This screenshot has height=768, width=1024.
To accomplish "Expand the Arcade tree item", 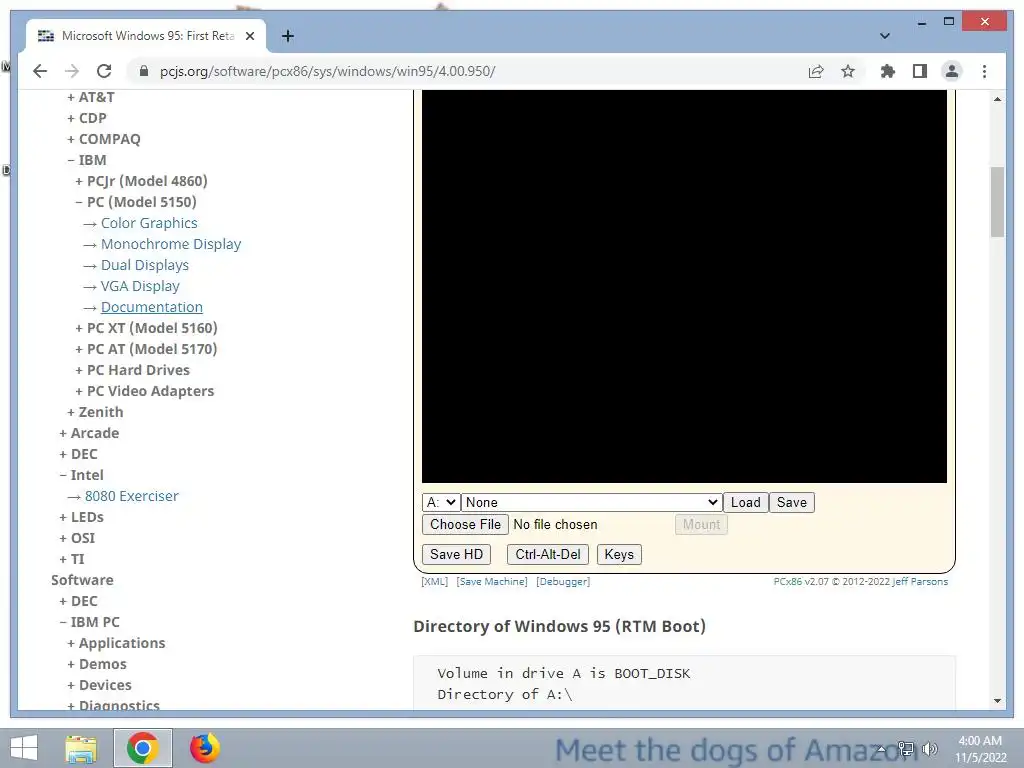I will [89, 433].
